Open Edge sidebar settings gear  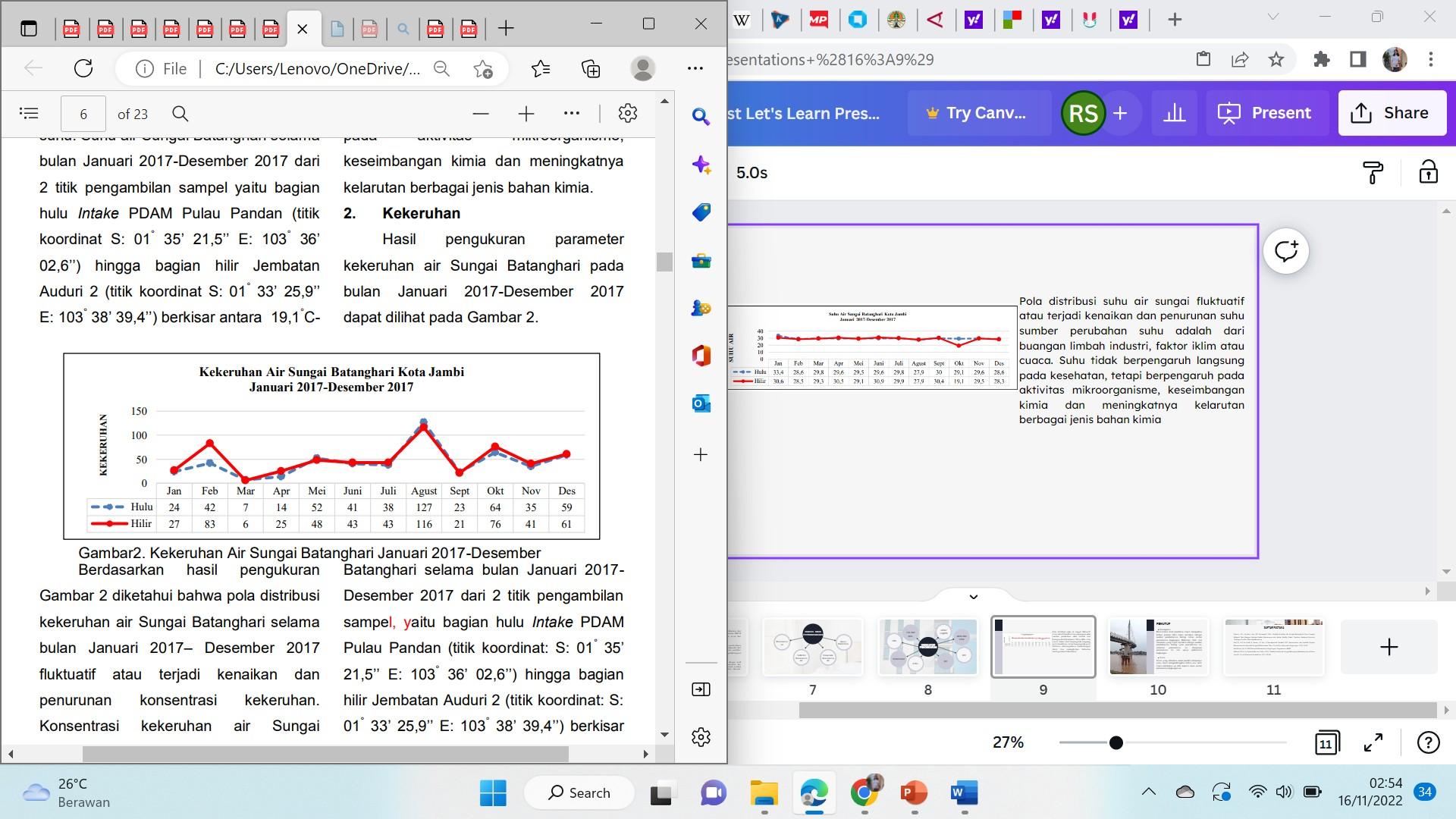point(701,736)
